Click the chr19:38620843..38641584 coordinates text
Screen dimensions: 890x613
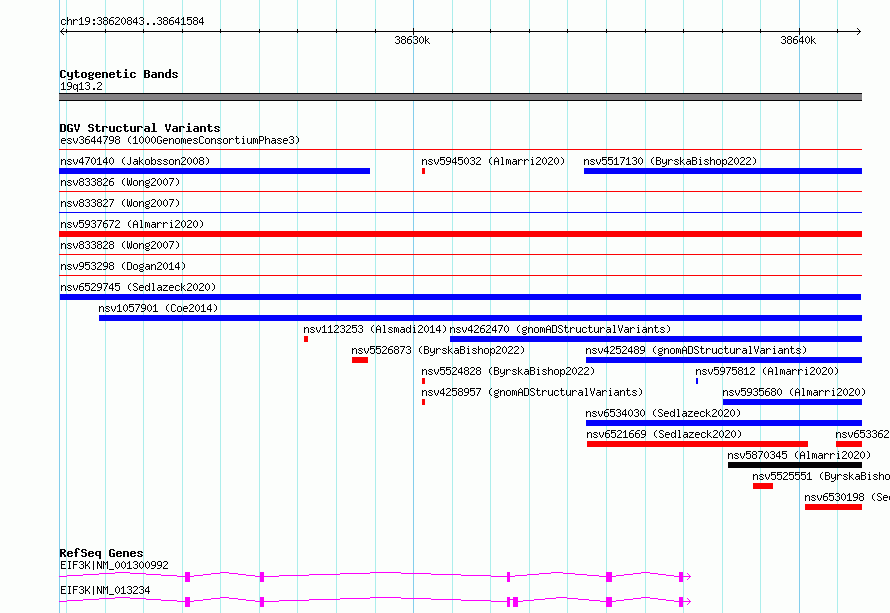pyautogui.click(x=132, y=21)
